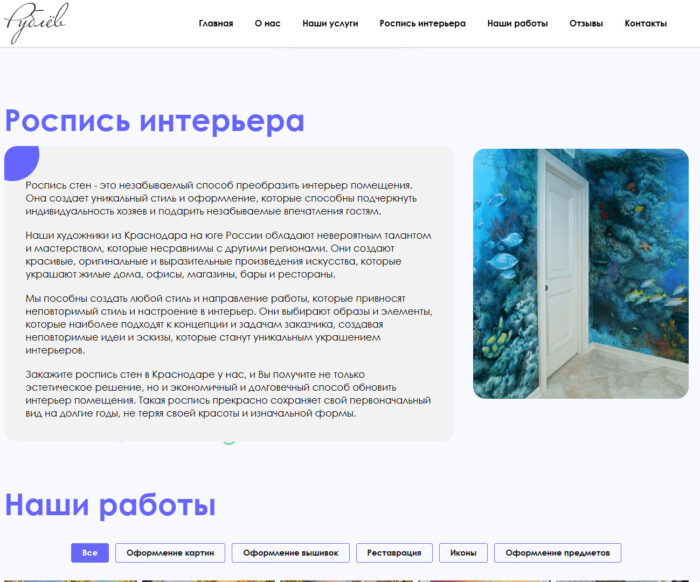Show only Иконы in the gallery
Screen dimensions: 700x582
click(x=463, y=553)
